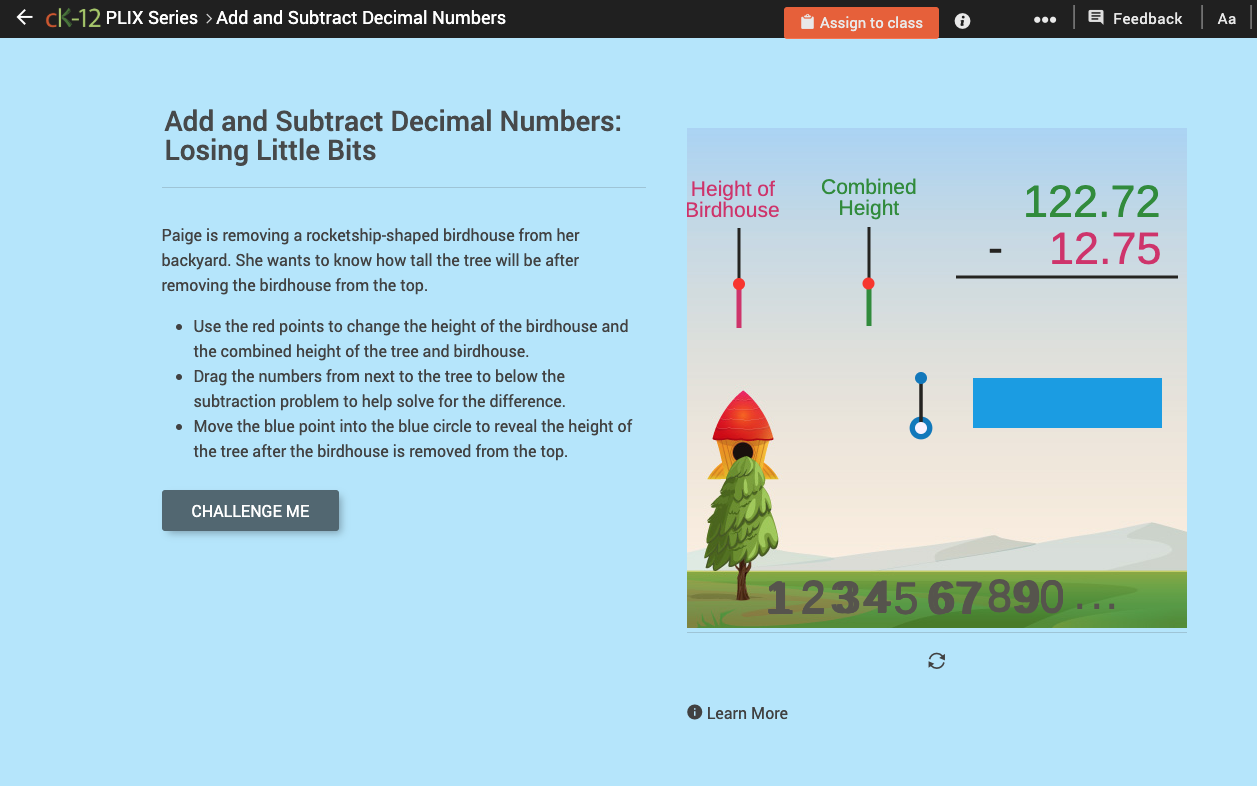The width and height of the screenshot is (1257, 786).
Task: Click the Assign to class button
Action: click(861, 21)
